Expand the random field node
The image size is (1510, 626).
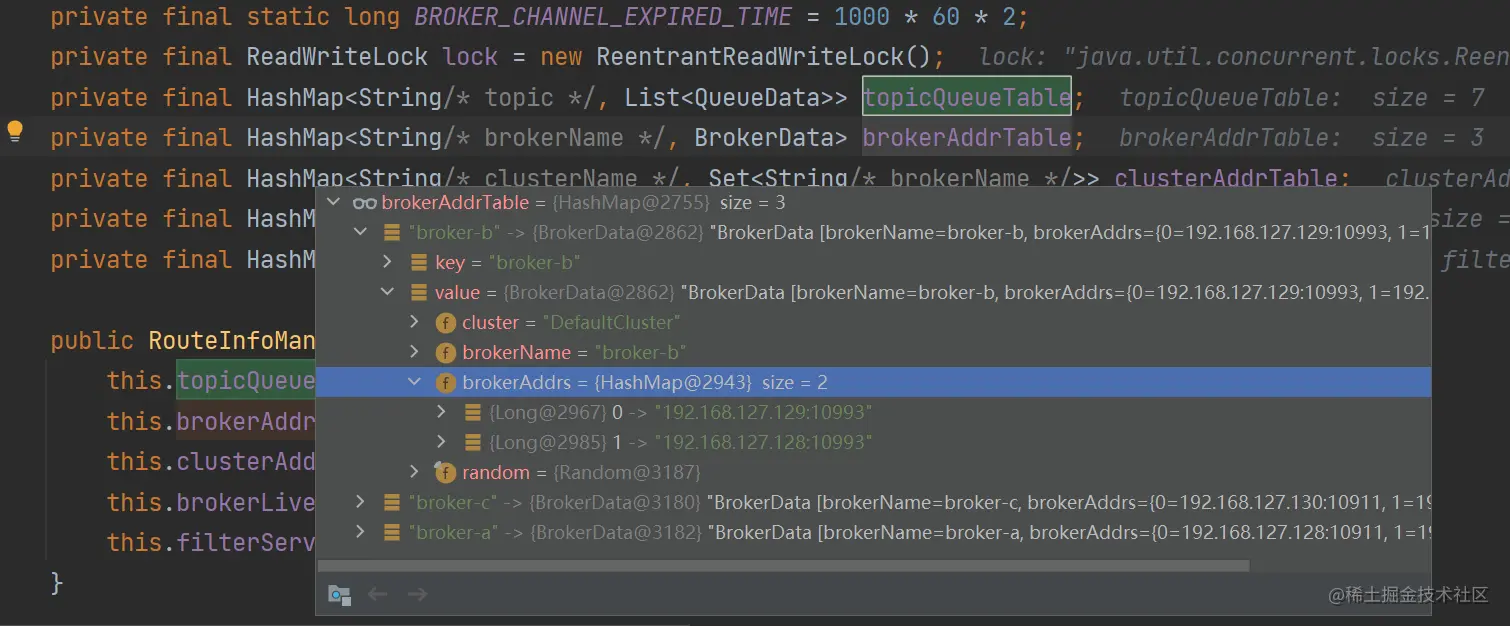coord(415,472)
